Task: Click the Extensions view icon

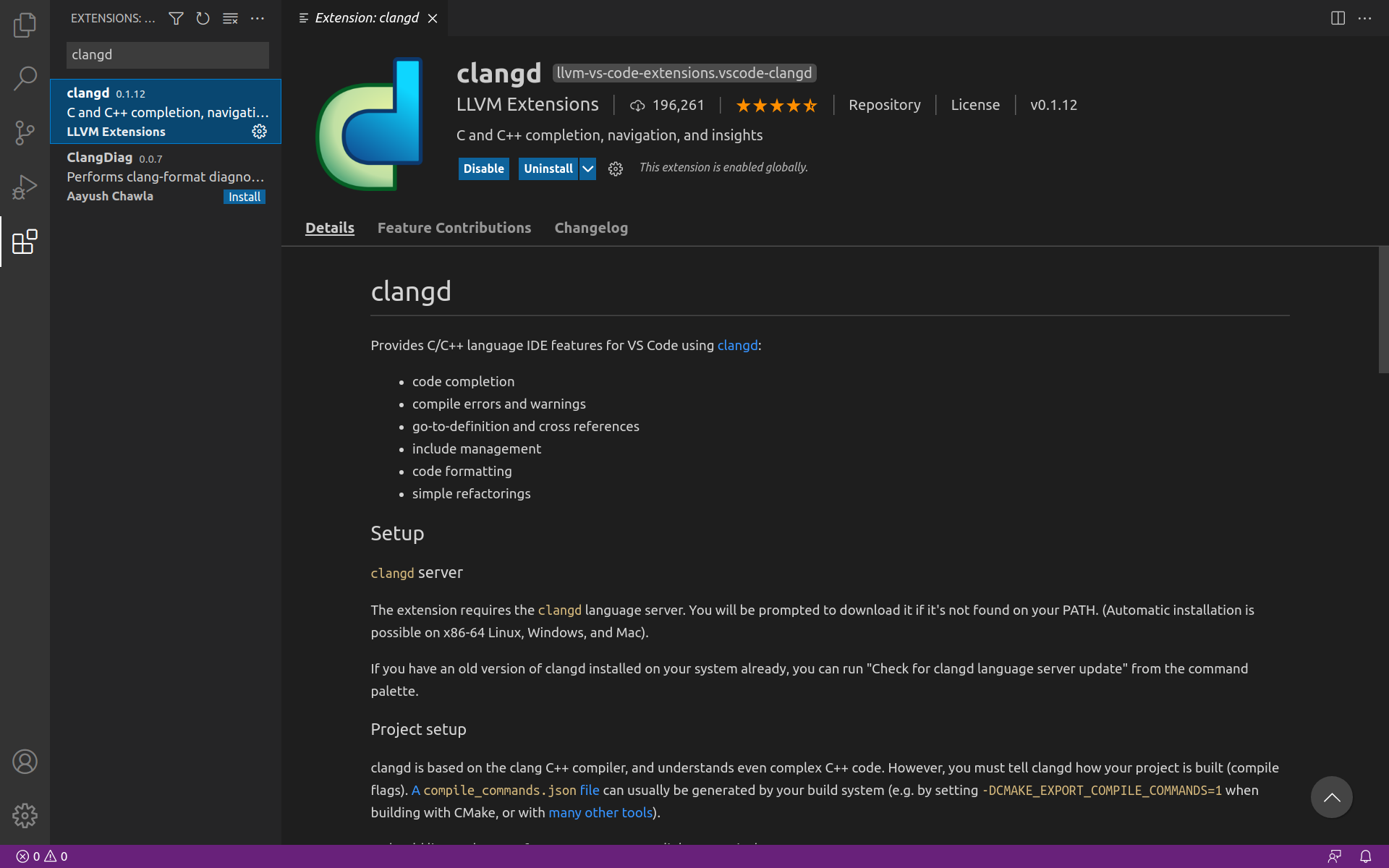Action: (x=25, y=242)
